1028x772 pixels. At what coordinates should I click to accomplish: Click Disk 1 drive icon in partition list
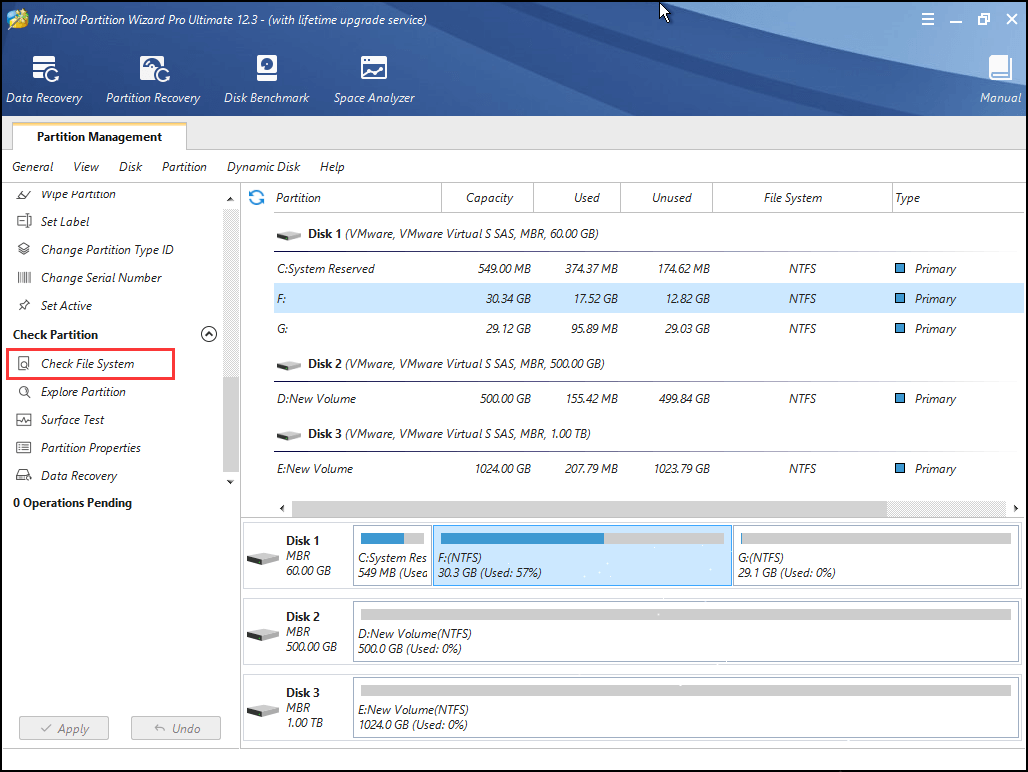288,235
